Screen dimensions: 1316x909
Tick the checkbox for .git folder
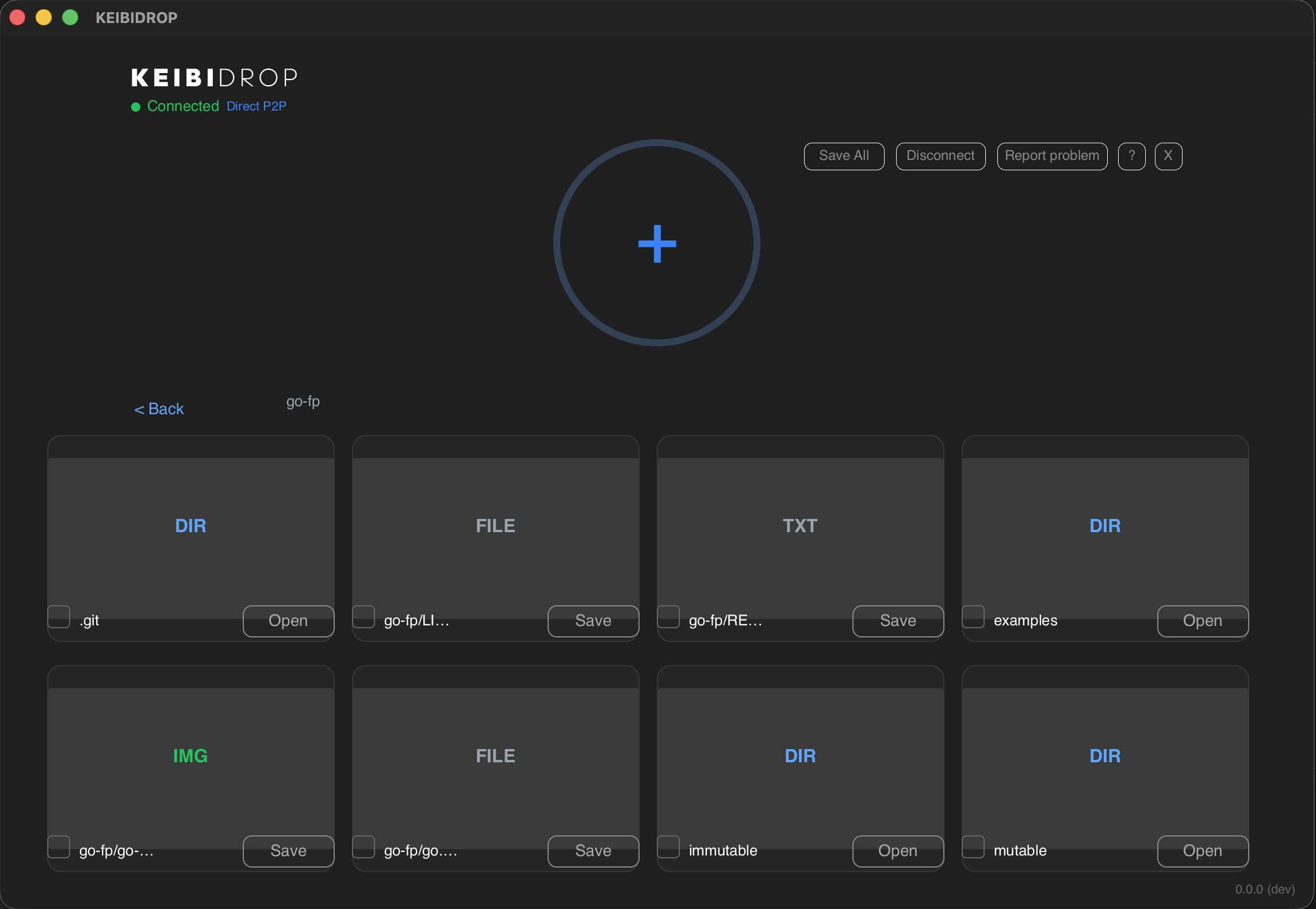59,617
